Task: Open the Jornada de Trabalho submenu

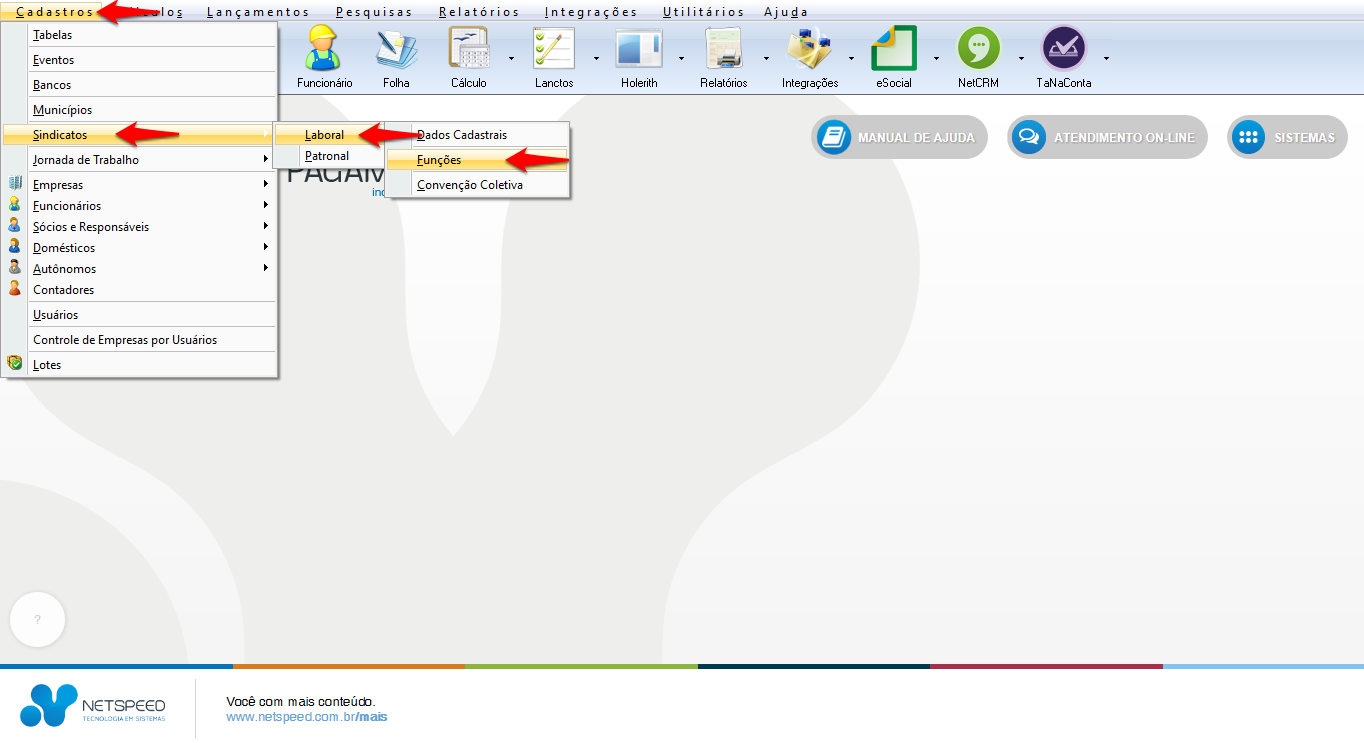Action: (x=140, y=160)
